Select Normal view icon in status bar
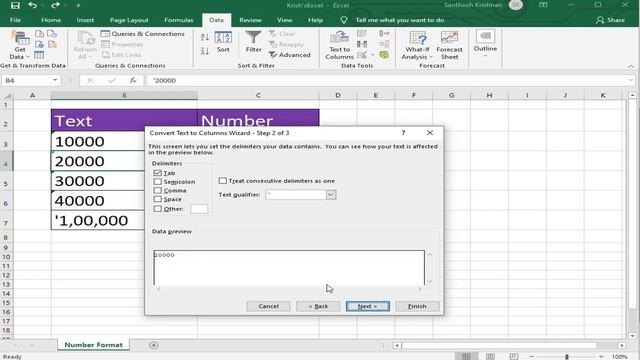Screen dimensions: 640x360 pyautogui.click(x=466, y=356)
